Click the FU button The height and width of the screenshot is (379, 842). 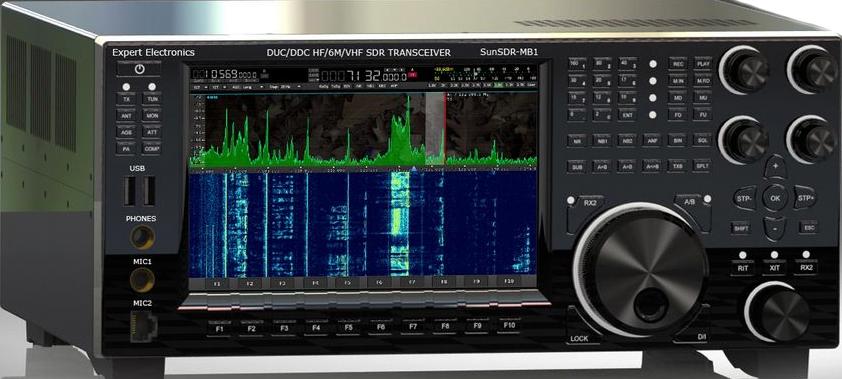(702, 114)
